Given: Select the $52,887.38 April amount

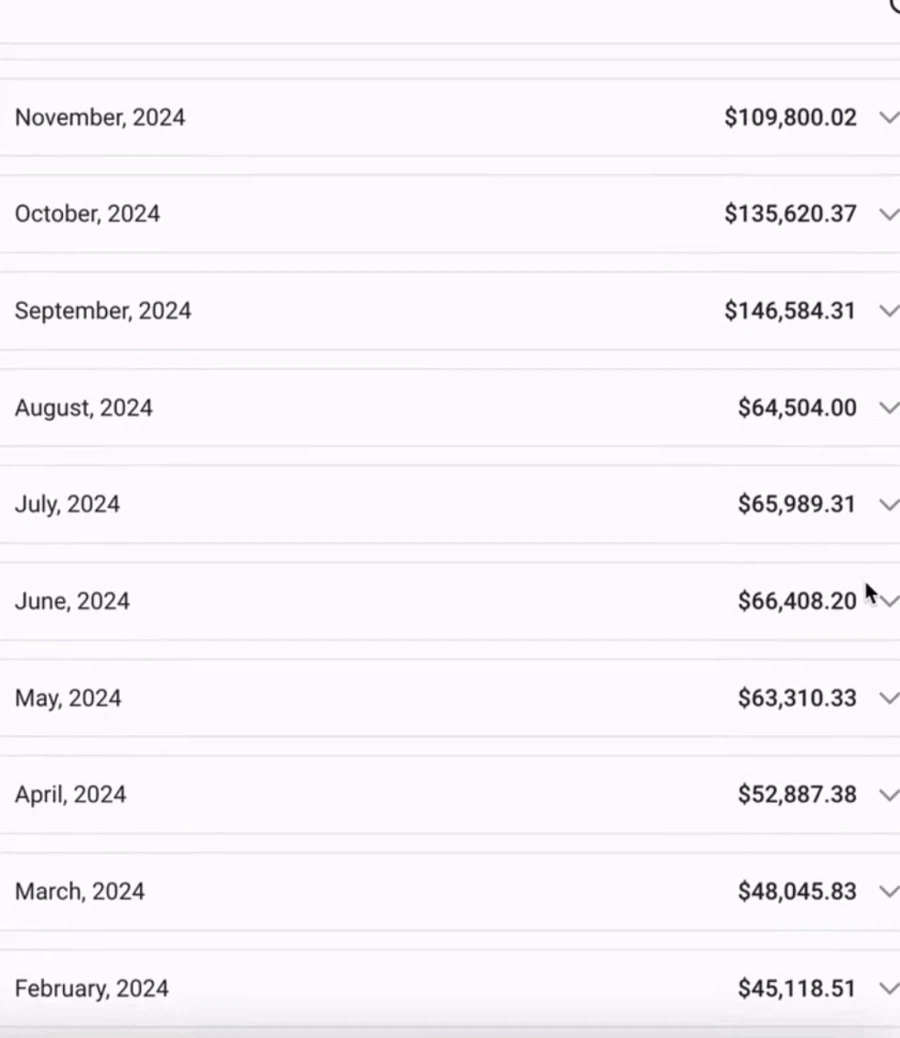Looking at the screenshot, I should 797,795.
